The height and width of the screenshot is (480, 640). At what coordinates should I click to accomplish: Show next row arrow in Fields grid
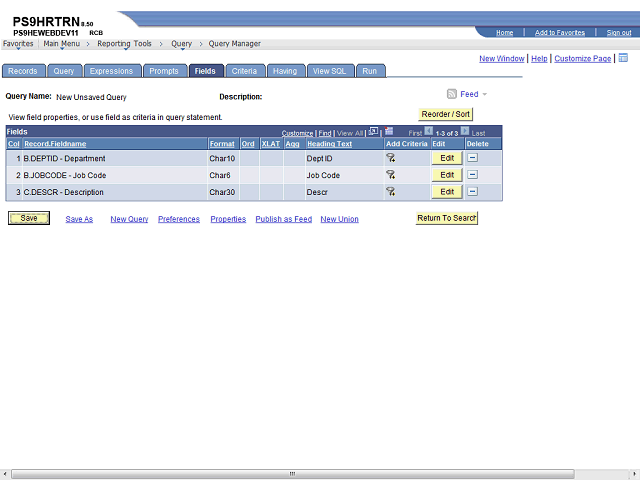[x=465, y=131]
